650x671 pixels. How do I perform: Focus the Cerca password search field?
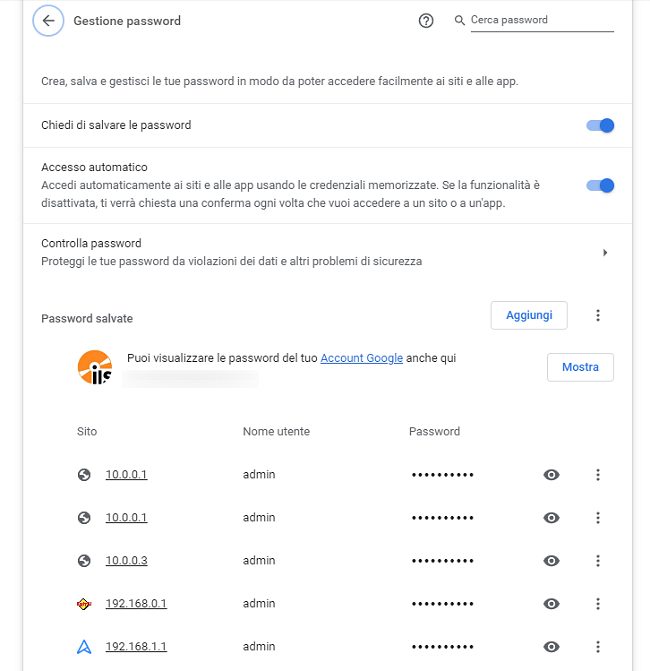[x=542, y=20]
